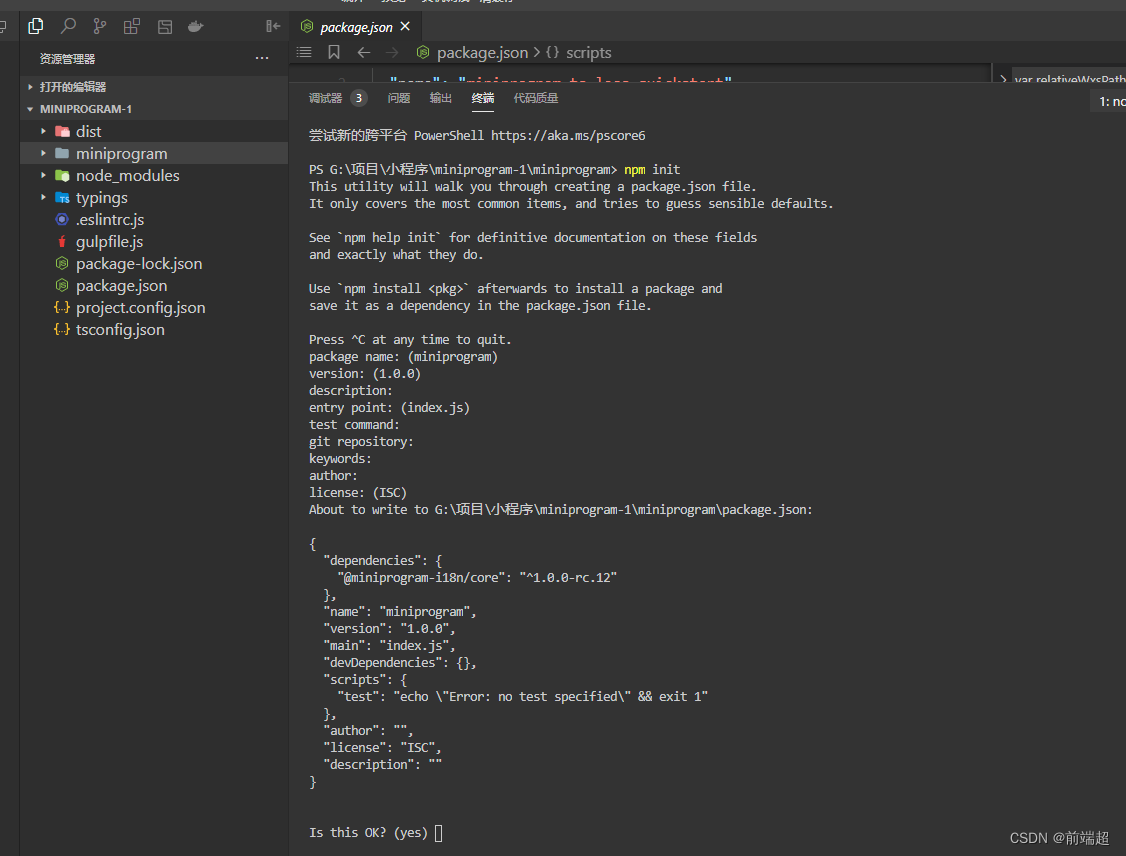Click the 'entry point: (index.js)' line
Screen dimensions: 1126x856
coord(389,408)
